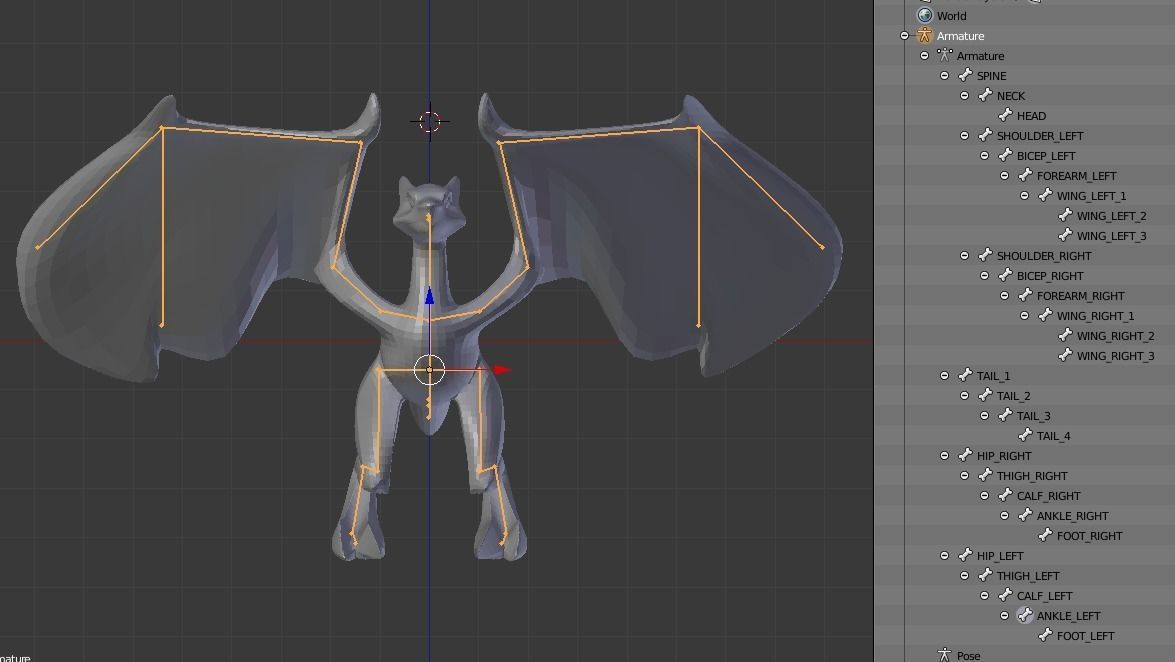Viewport: 1175px width, 662px height.
Task: Click the 3D cursor crosshair above the dragon
Action: pos(429,121)
